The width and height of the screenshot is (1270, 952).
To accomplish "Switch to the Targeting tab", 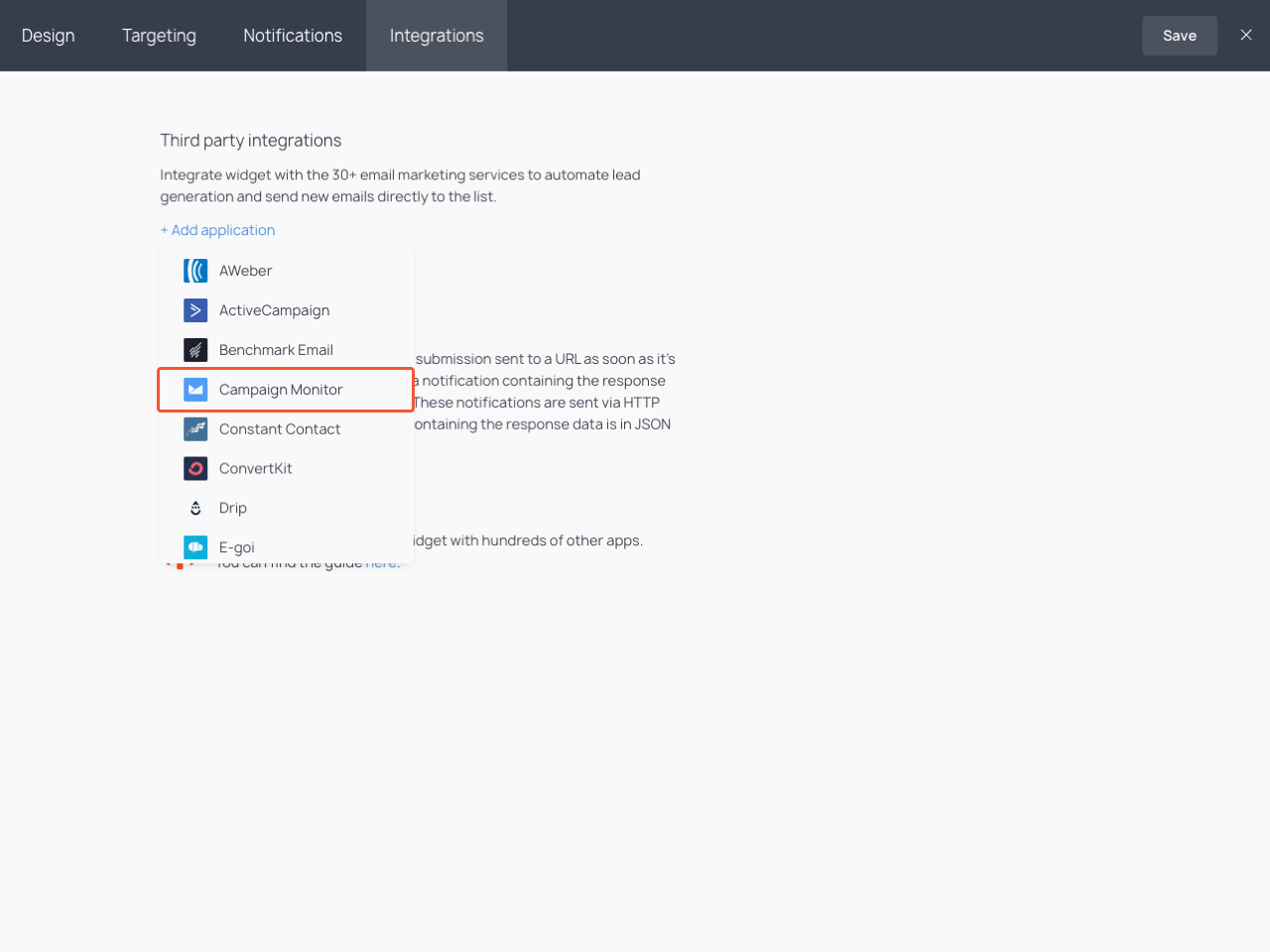I will click(x=159, y=36).
